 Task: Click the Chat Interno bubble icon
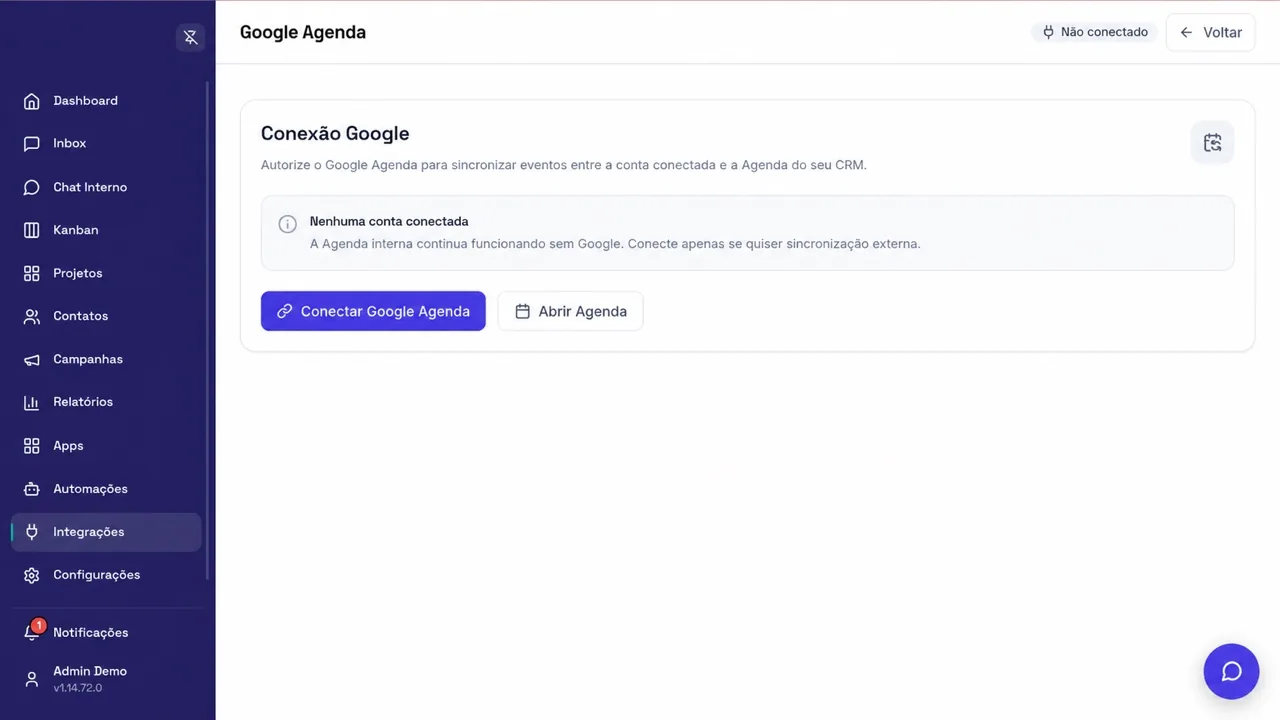pyautogui.click(x=32, y=187)
